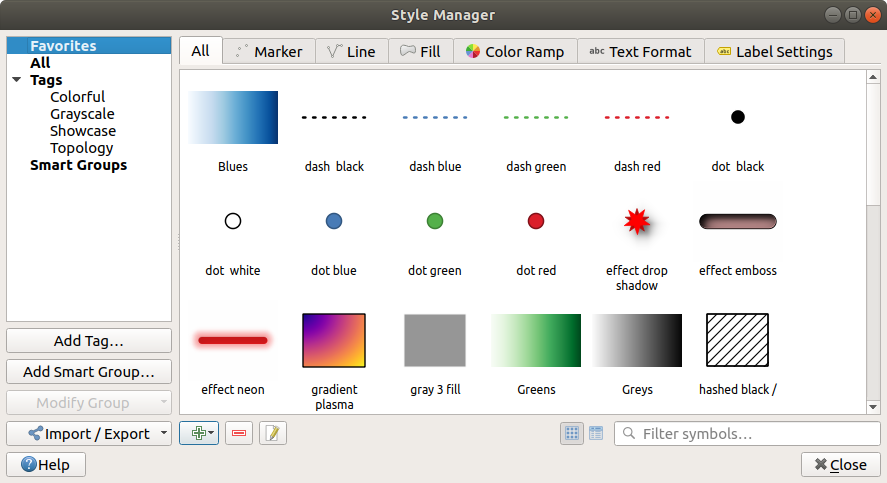Select the effect neon line symbol
Screen dimensions: 887x483
[x=233, y=340]
